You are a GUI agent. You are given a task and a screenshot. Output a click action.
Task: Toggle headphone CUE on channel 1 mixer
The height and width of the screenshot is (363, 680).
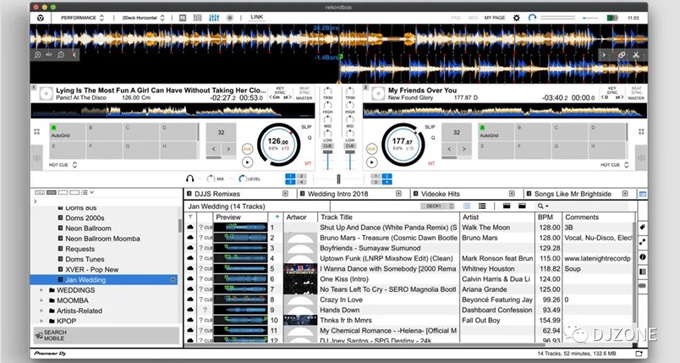[327, 146]
